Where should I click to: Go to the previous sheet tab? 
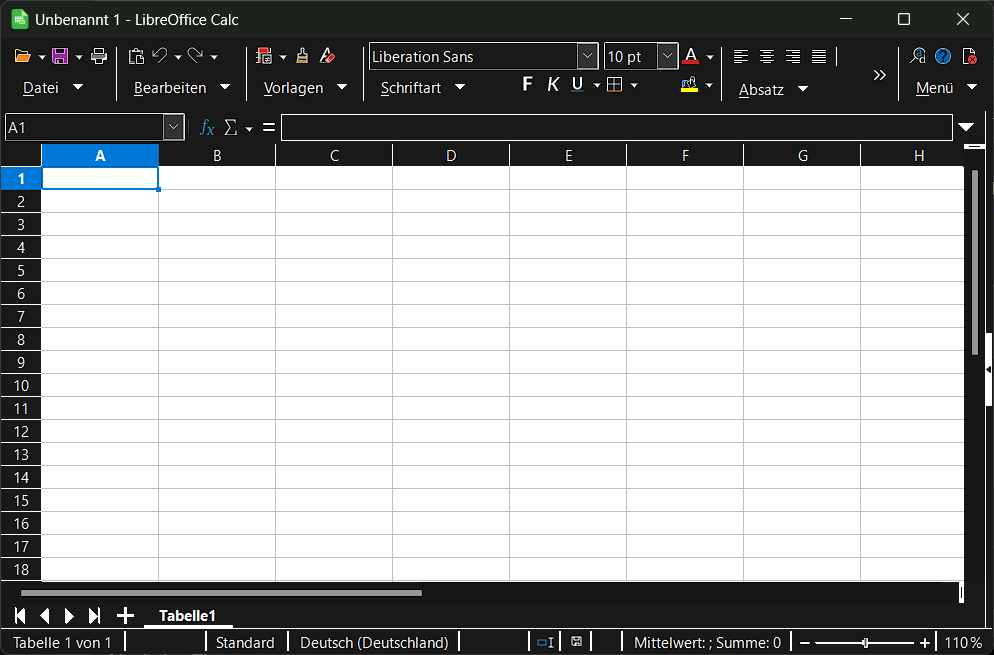point(44,616)
